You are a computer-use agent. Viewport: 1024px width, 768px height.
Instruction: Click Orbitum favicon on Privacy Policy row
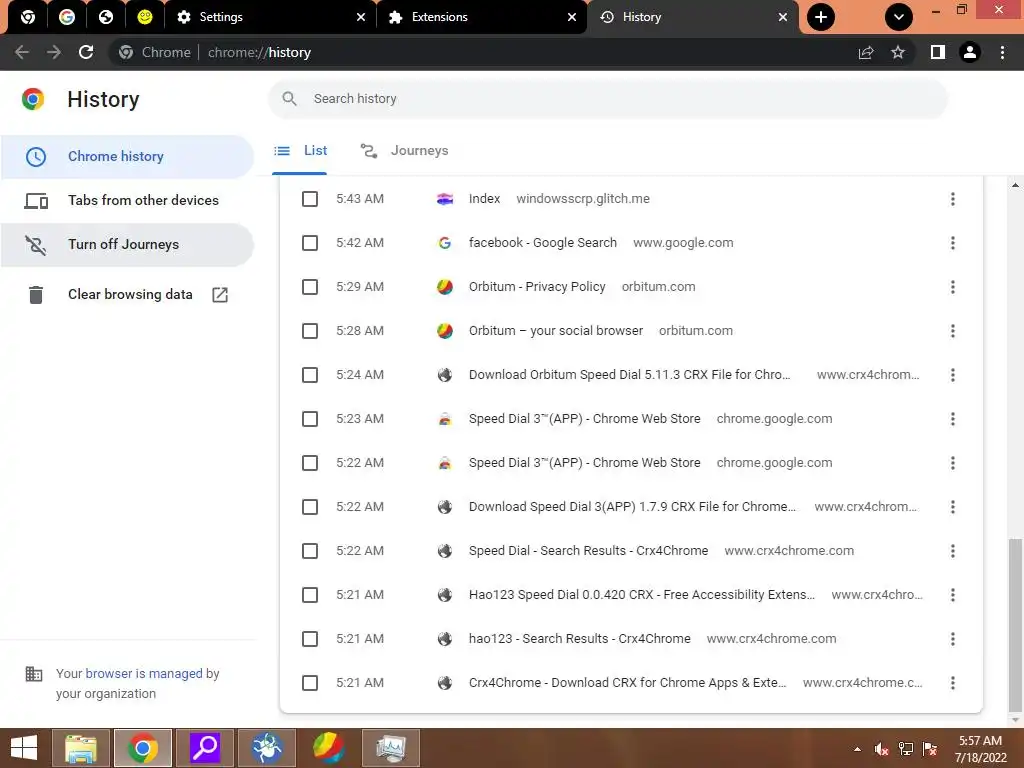coord(445,287)
